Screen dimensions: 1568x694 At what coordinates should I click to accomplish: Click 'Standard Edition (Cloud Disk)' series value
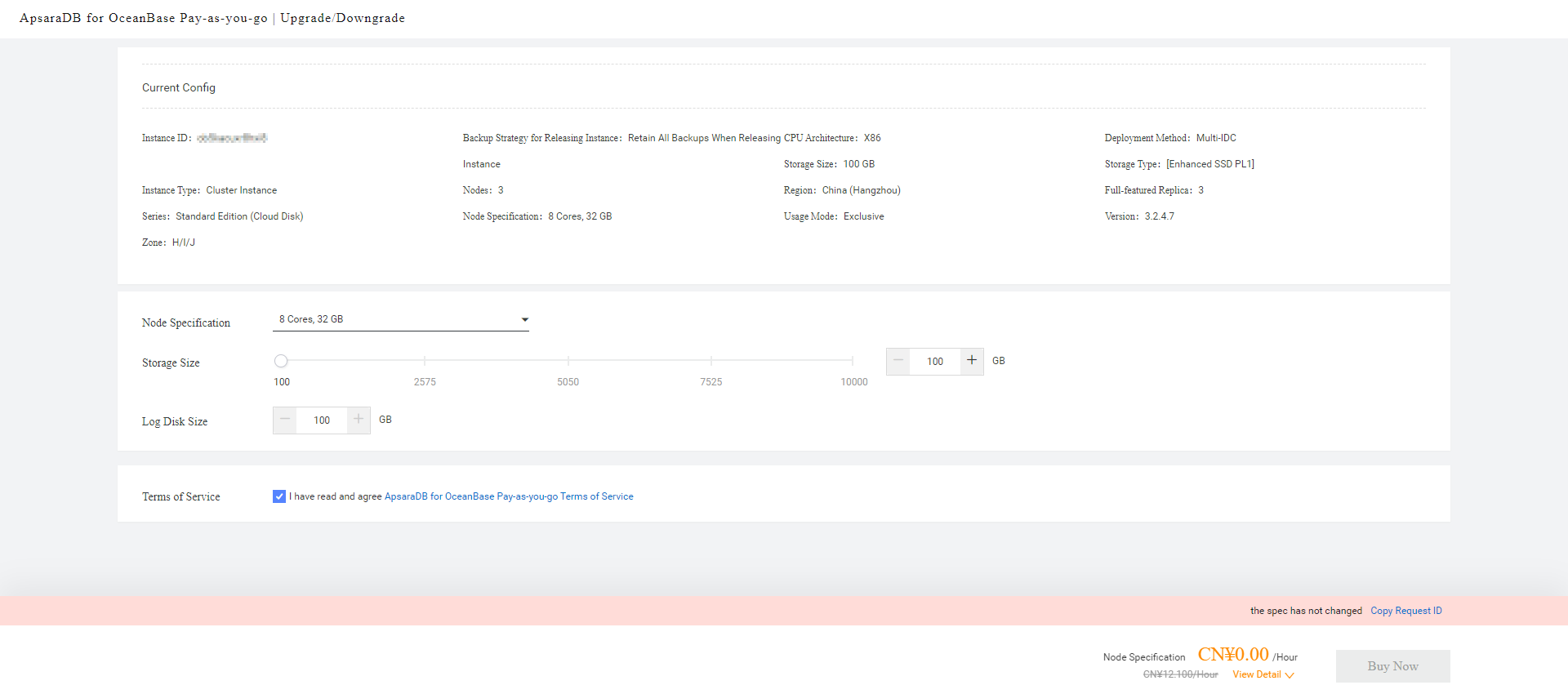pos(239,216)
